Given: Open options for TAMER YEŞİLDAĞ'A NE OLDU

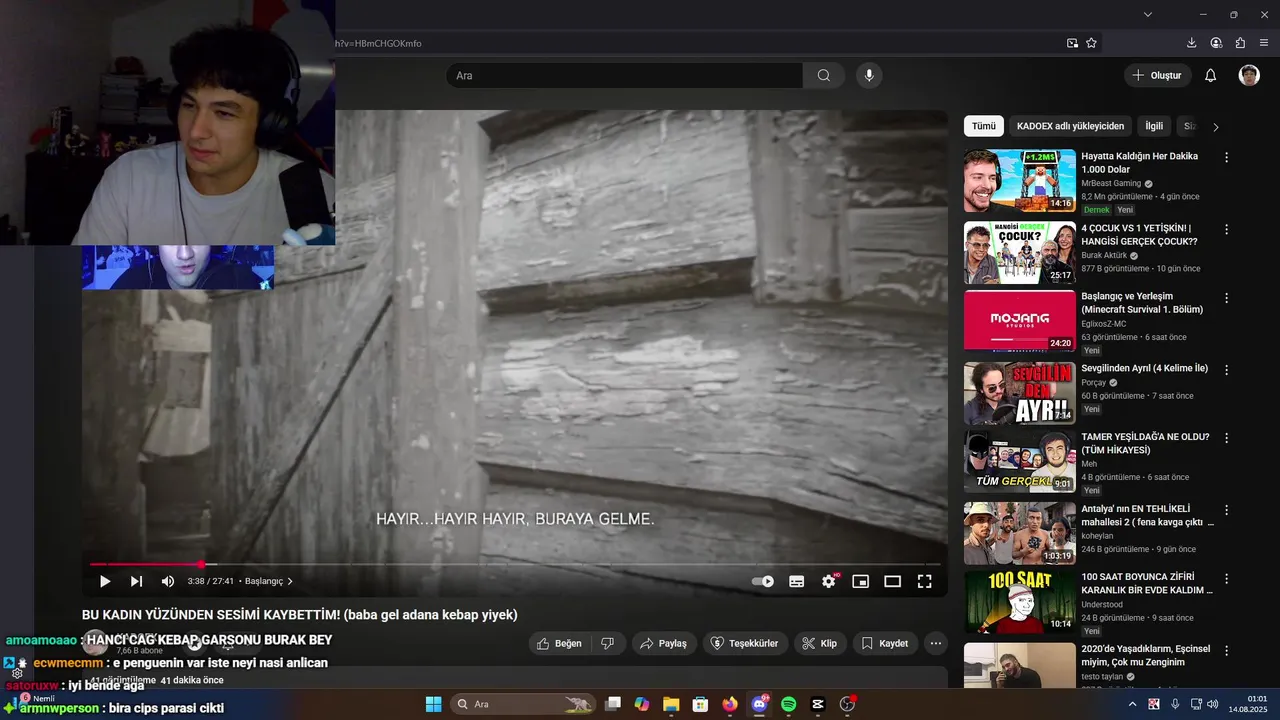Looking at the screenshot, I should click(x=1226, y=438).
